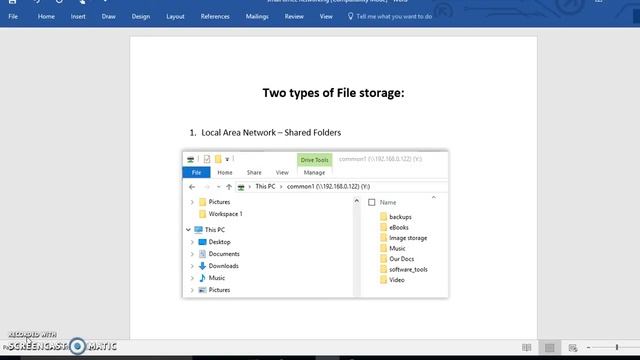Image resolution: width=640 pixels, height=360 pixels.
Task: Click the 'Local Area Network – Shared Folders' line
Action: (271, 133)
